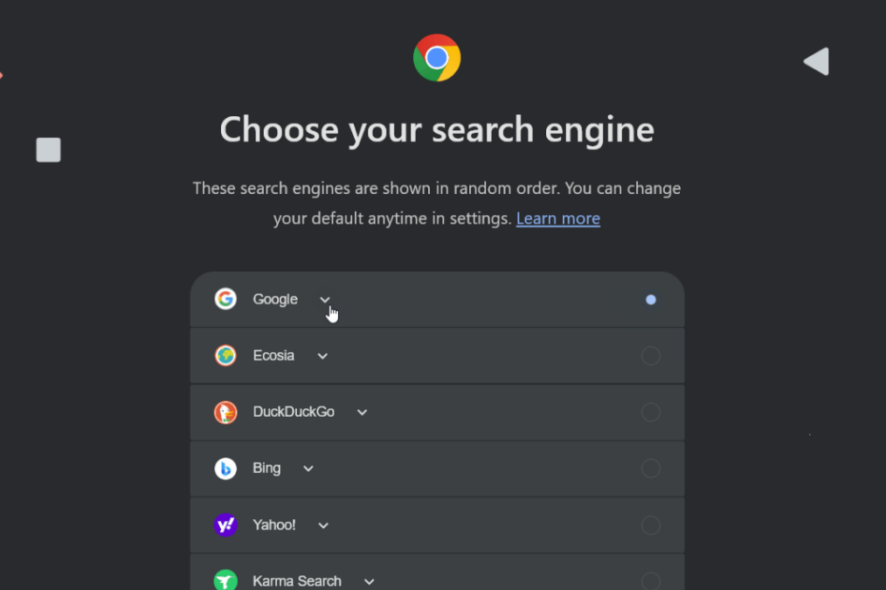Select the Ecosia radio button
This screenshot has width=886, height=590.
coord(651,355)
